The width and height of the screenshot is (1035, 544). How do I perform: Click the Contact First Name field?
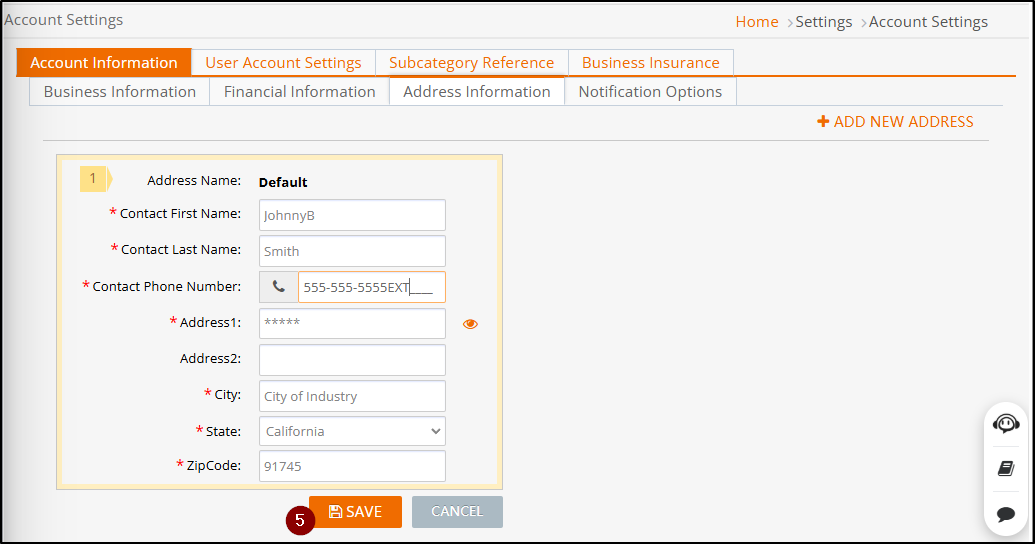(x=352, y=215)
